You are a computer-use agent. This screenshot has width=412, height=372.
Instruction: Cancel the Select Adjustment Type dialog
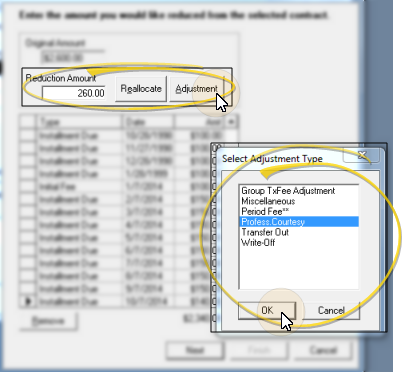pyautogui.click(x=331, y=310)
